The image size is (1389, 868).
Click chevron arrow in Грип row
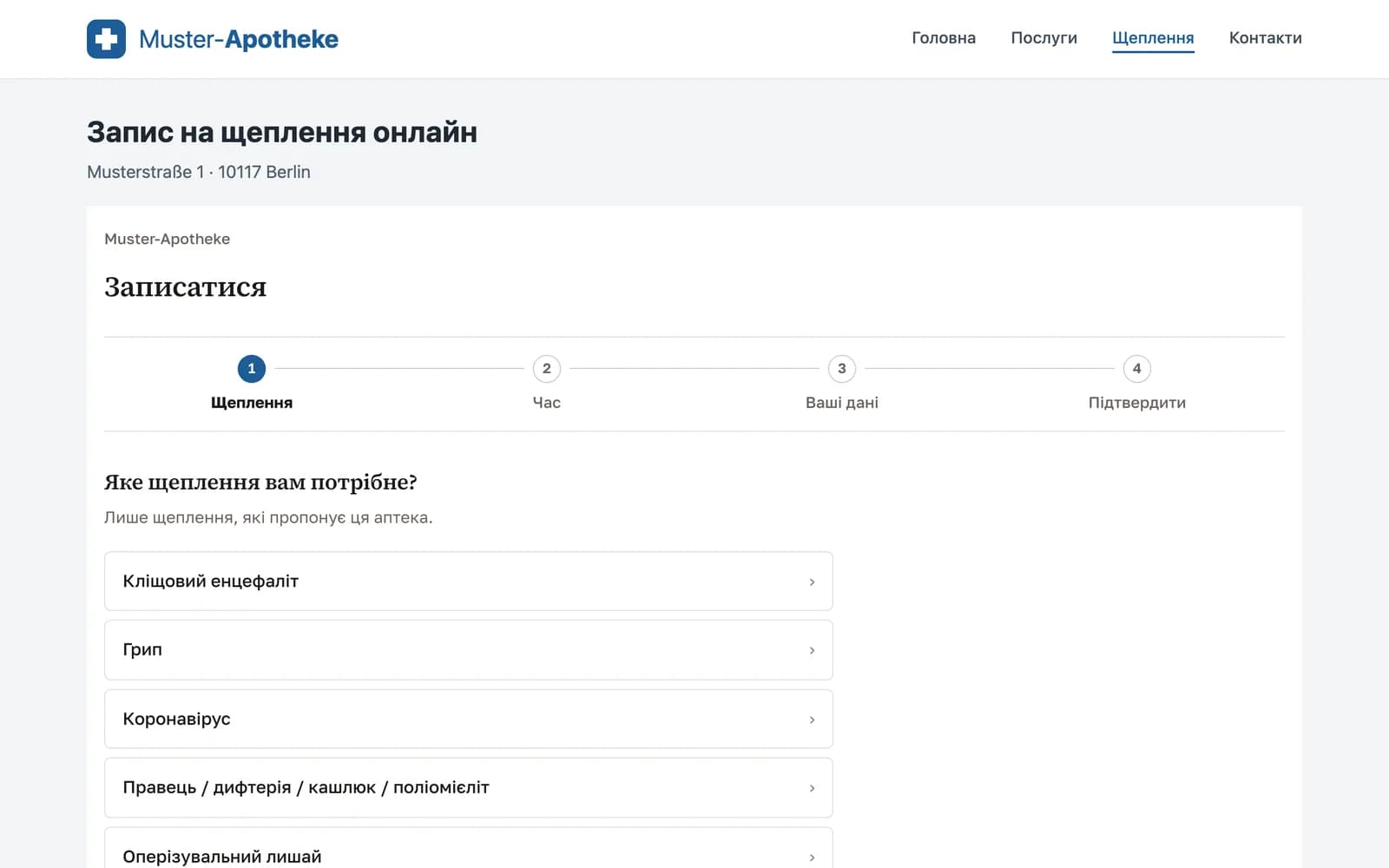[x=812, y=650]
